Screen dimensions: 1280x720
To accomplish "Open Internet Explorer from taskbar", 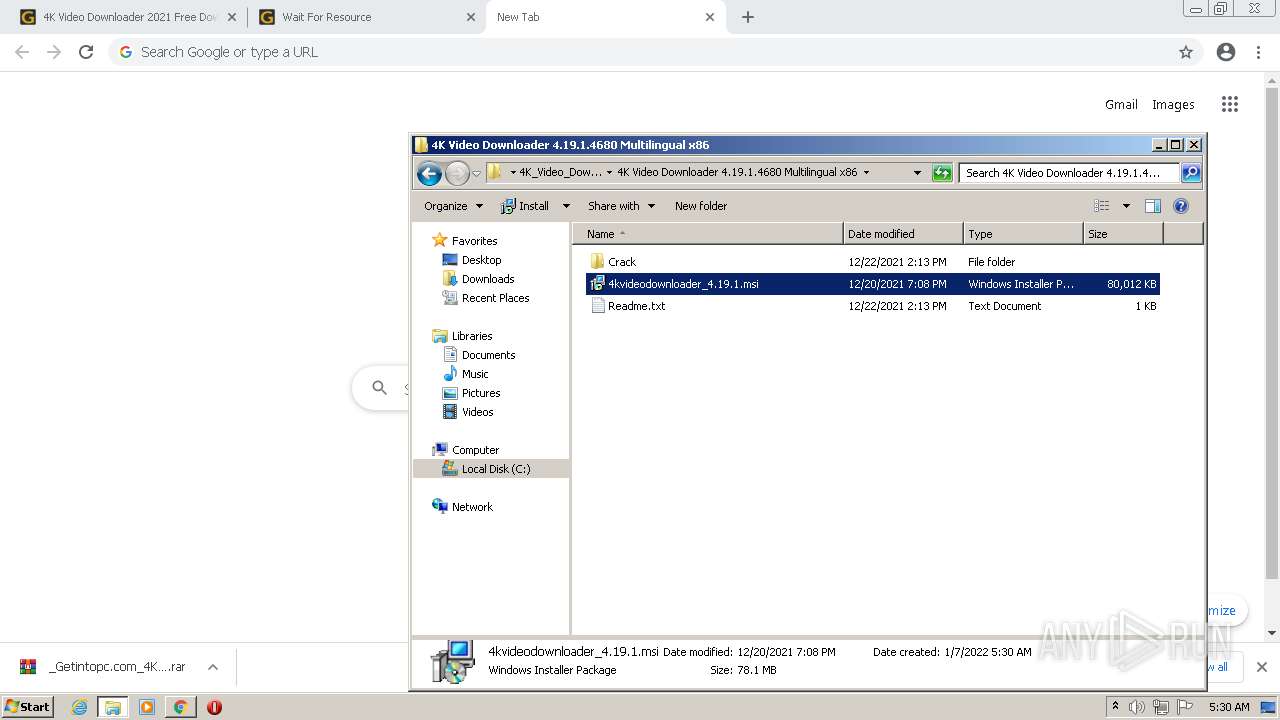I will coord(79,707).
